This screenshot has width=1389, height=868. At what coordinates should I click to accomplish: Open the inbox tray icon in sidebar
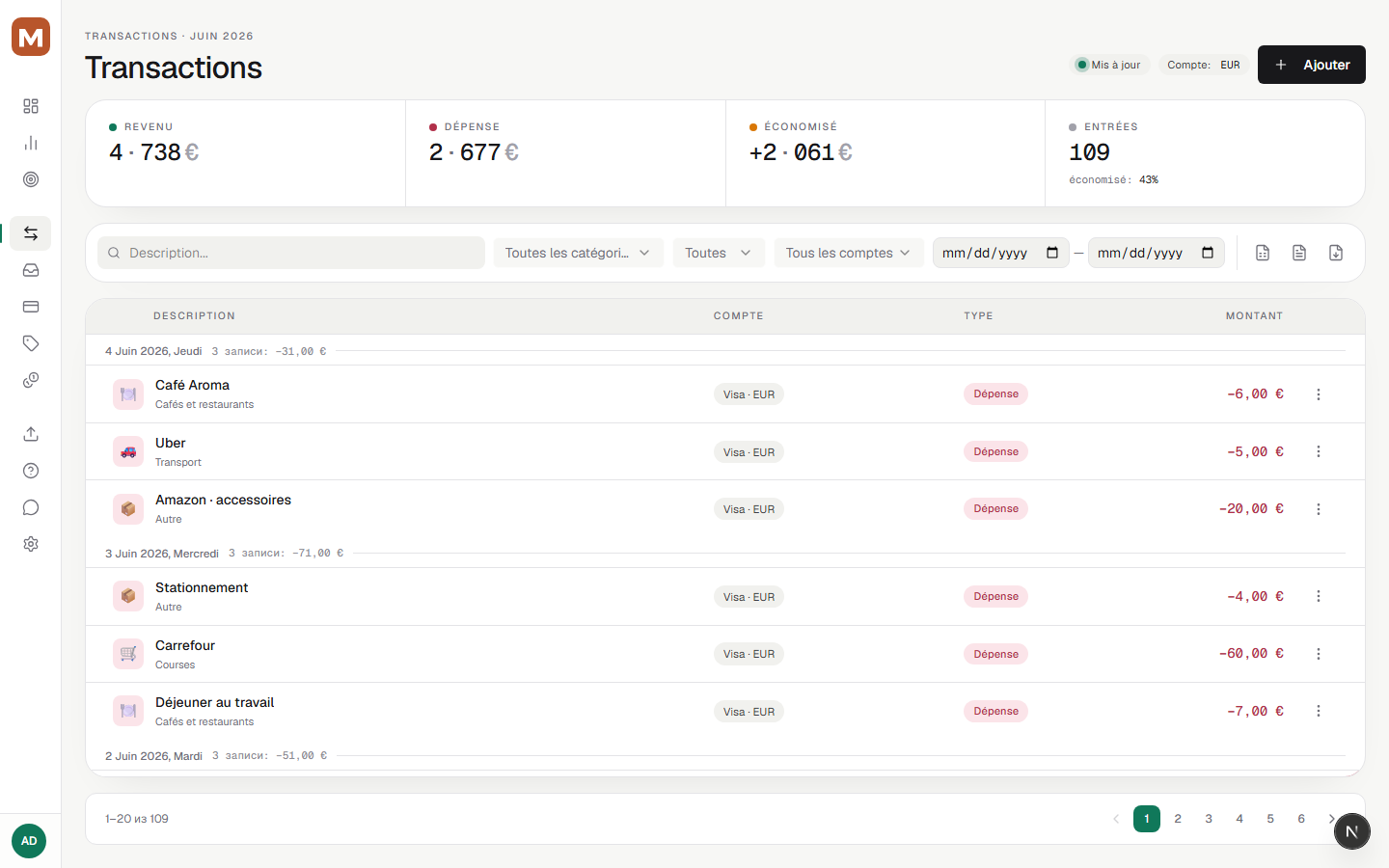click(31, 270)
